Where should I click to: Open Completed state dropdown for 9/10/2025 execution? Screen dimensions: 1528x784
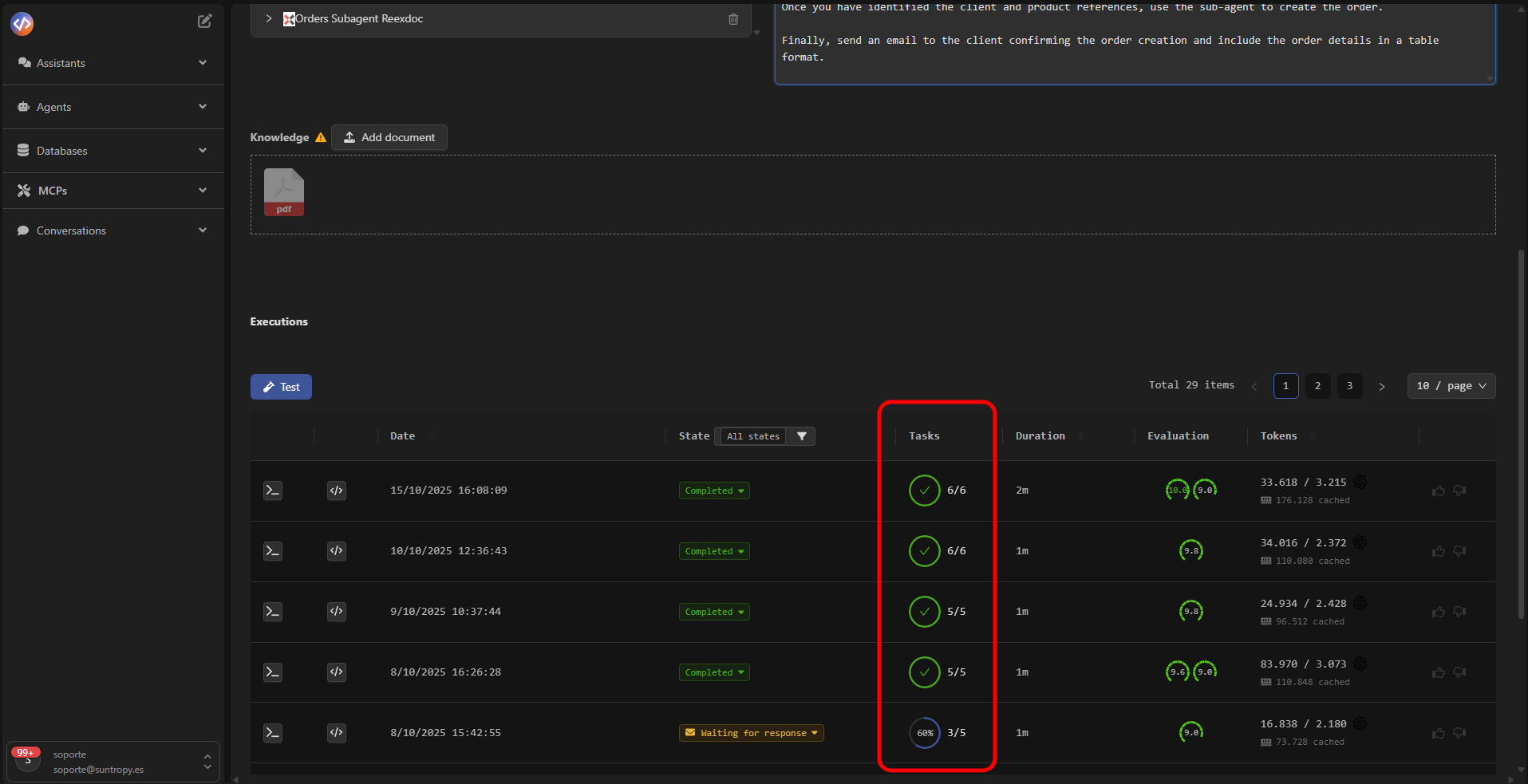pos(714,612)
